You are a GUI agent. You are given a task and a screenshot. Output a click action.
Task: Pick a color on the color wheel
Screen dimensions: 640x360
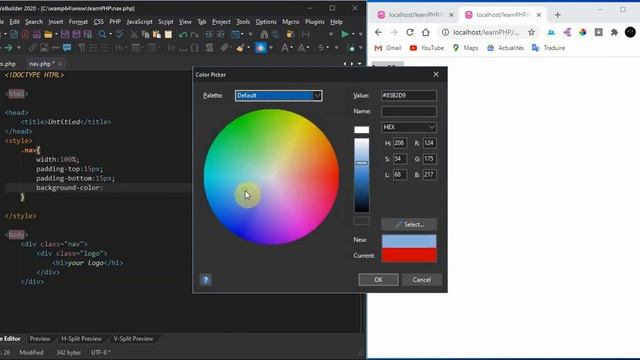tap(271, 177)
